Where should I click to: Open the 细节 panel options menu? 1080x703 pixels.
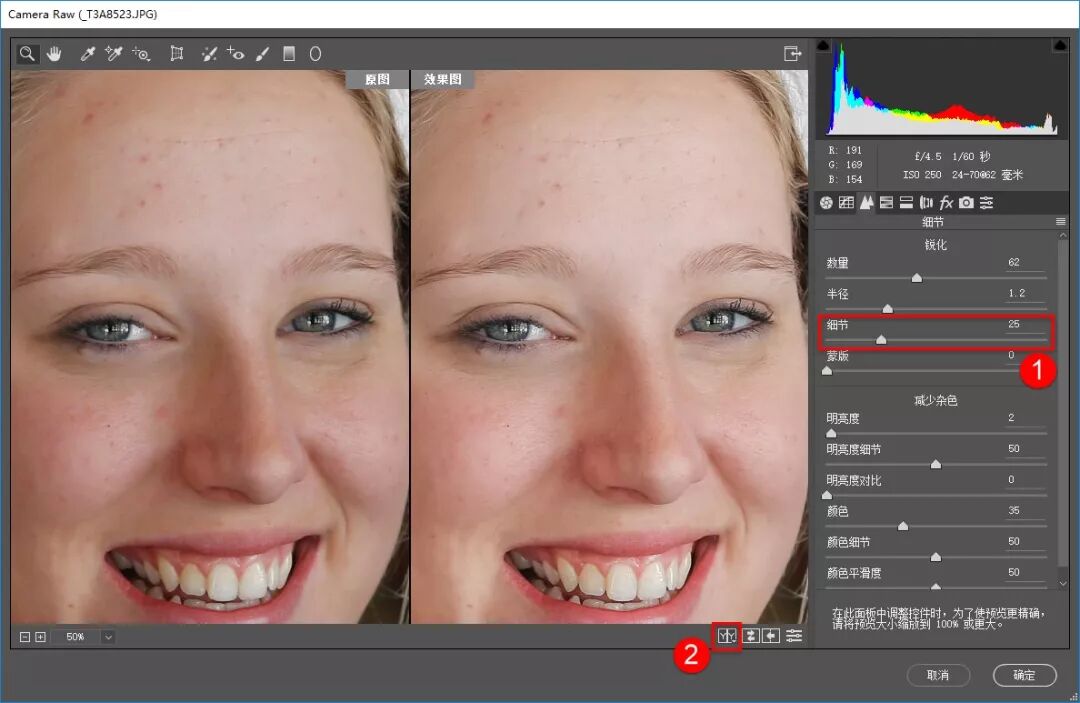[1061, 222]
